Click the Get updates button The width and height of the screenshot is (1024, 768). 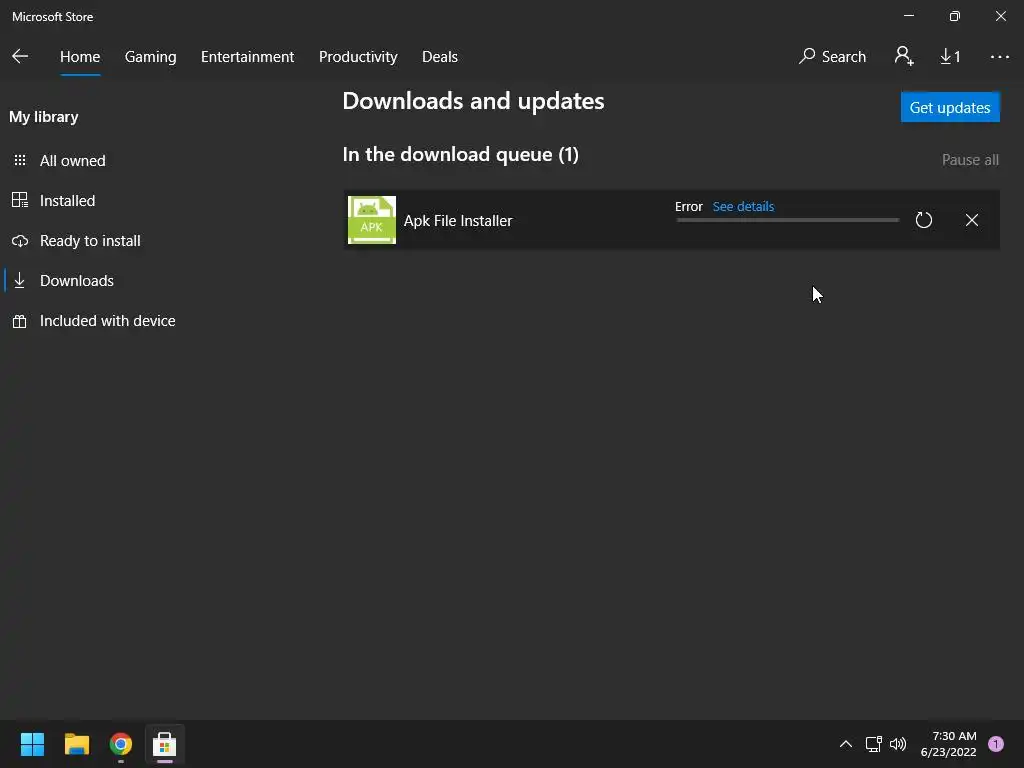coord(950,107)
